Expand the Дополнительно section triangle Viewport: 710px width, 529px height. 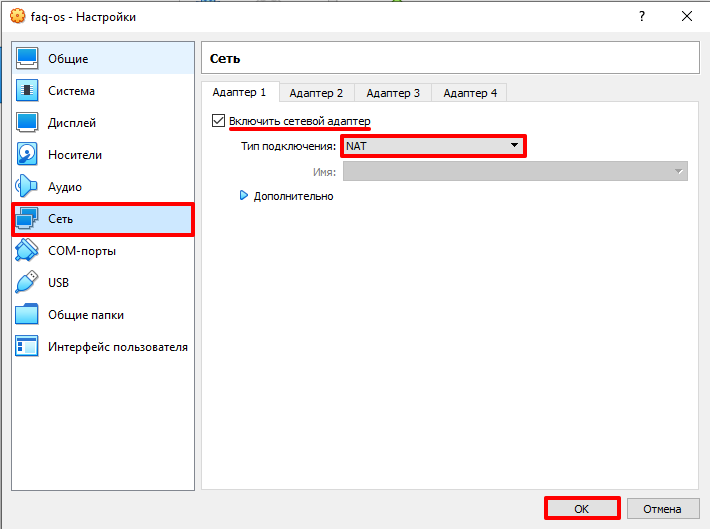pyautogui.click(x=244, y=195)
